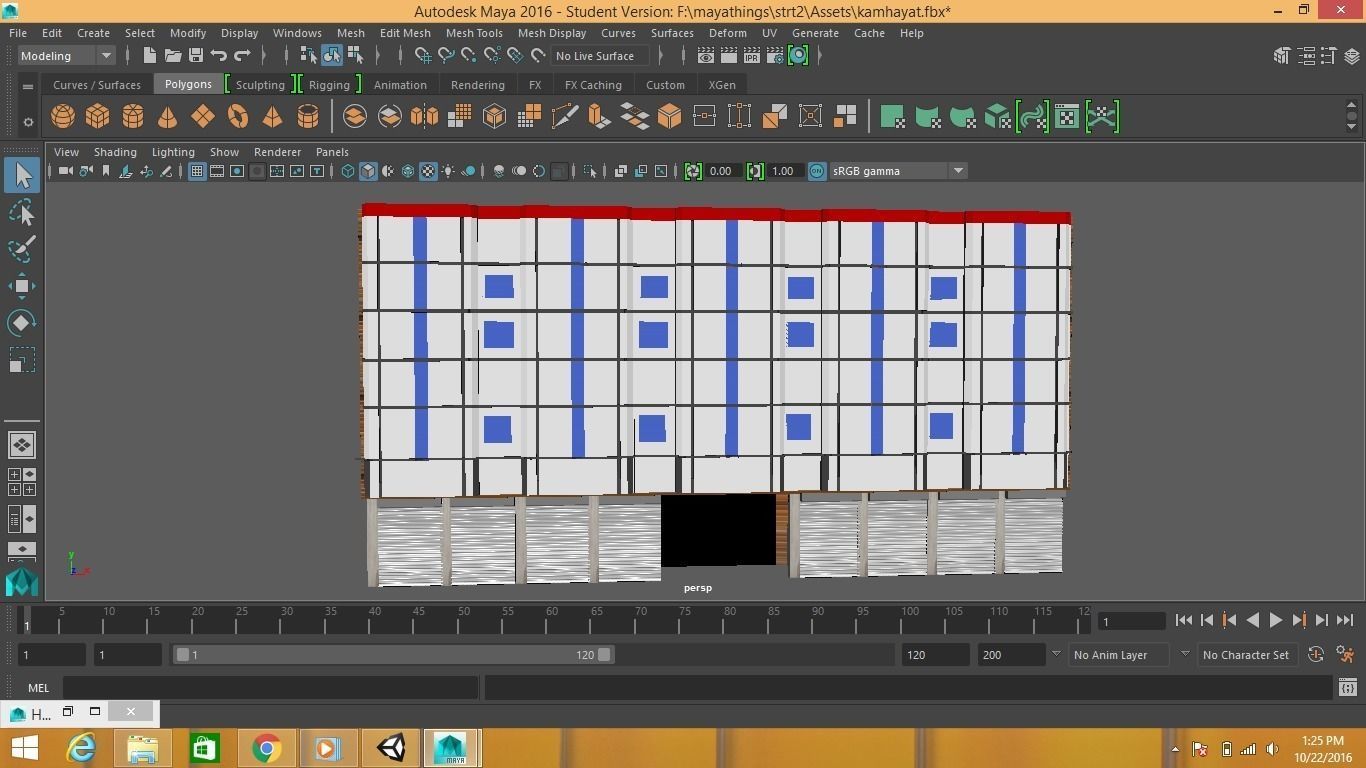Image resolution: width=1366 pixels, height=768 pixels.
Task: Open the No Anim Layer dropdown
Action: coord(1120,655)
